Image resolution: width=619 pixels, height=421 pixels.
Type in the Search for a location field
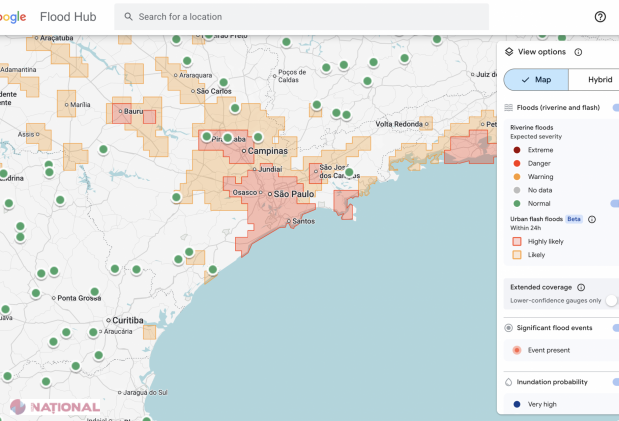coord(300,17)
